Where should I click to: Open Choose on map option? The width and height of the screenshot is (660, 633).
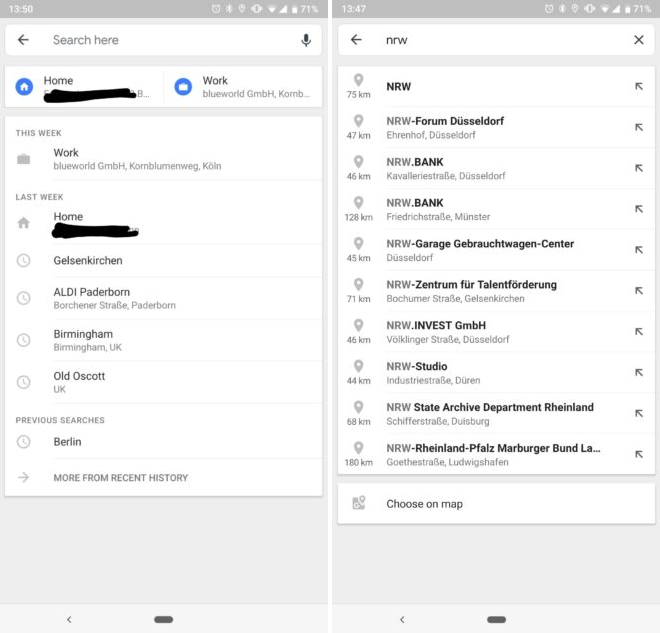click(x=496, y=504)
